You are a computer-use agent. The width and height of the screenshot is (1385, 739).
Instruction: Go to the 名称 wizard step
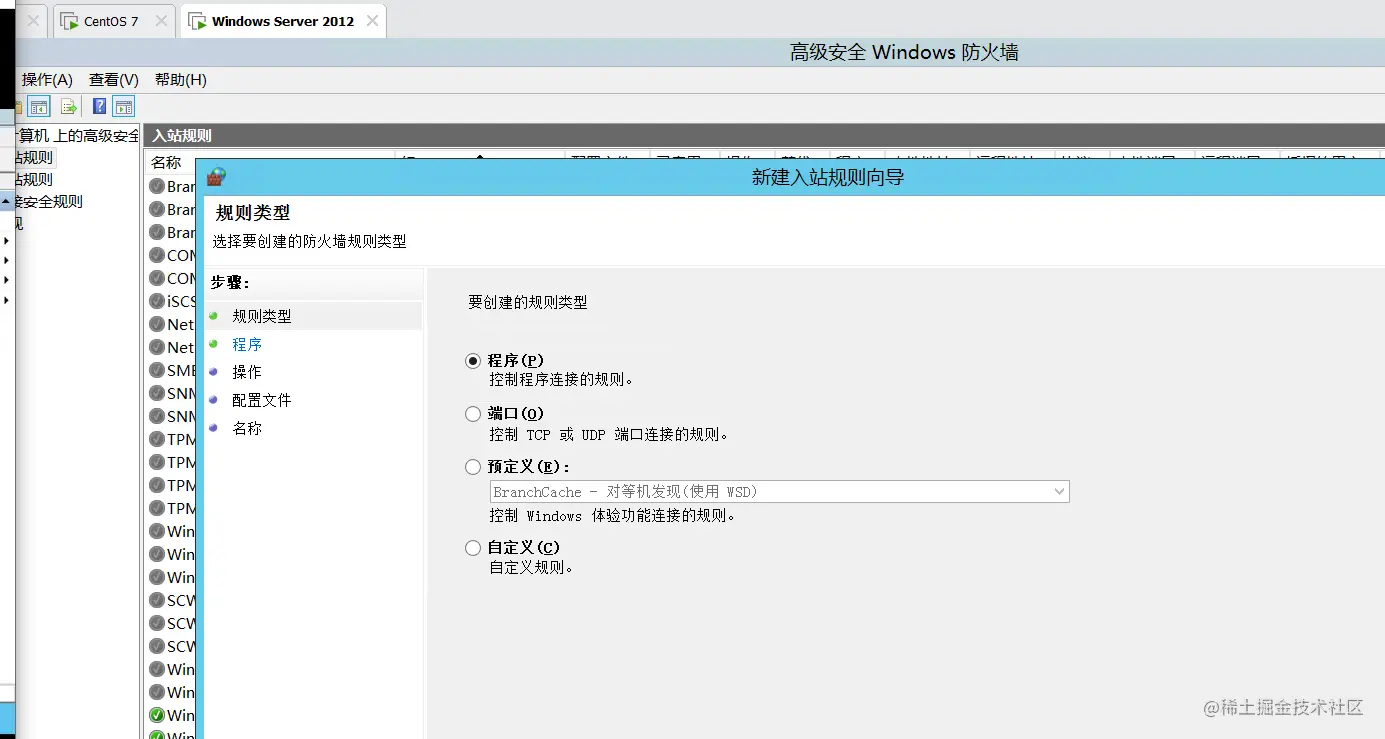pyautogui.click(x=247, y=428)
